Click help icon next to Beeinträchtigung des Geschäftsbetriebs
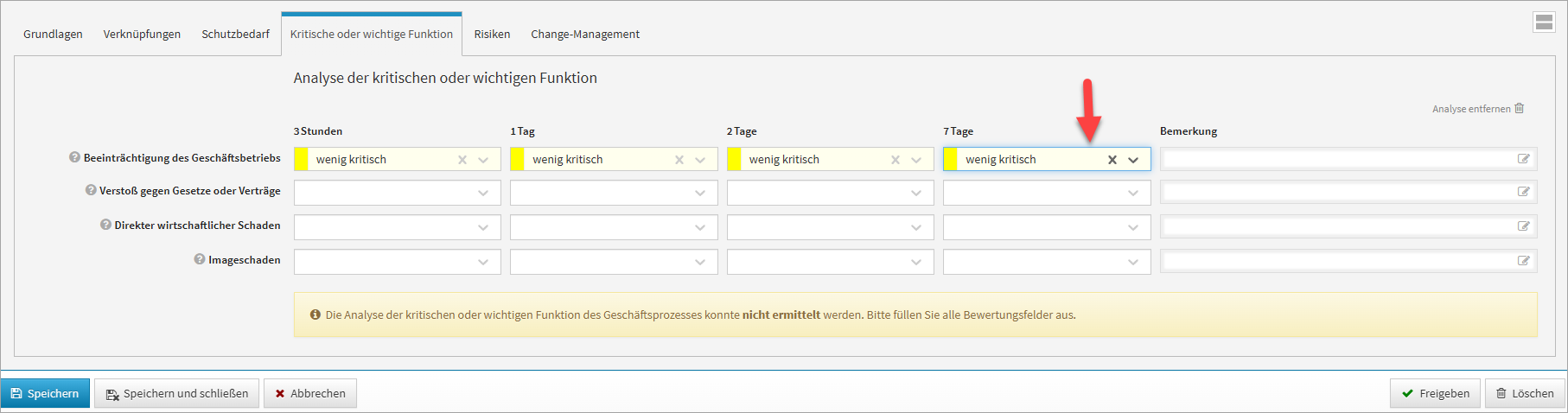The width and height of the screenshot is (1568, 413). coord(74,157)
